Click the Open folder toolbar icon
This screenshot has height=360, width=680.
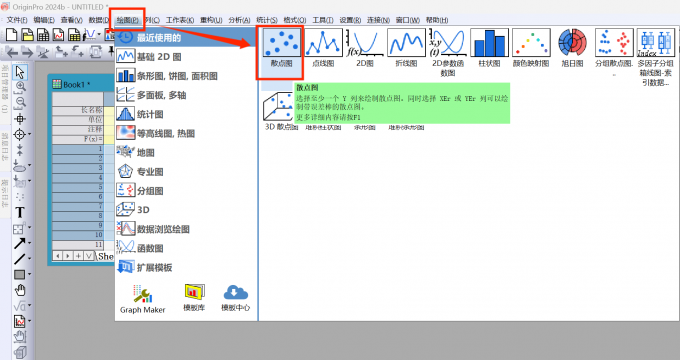click(x=27, y=34)
